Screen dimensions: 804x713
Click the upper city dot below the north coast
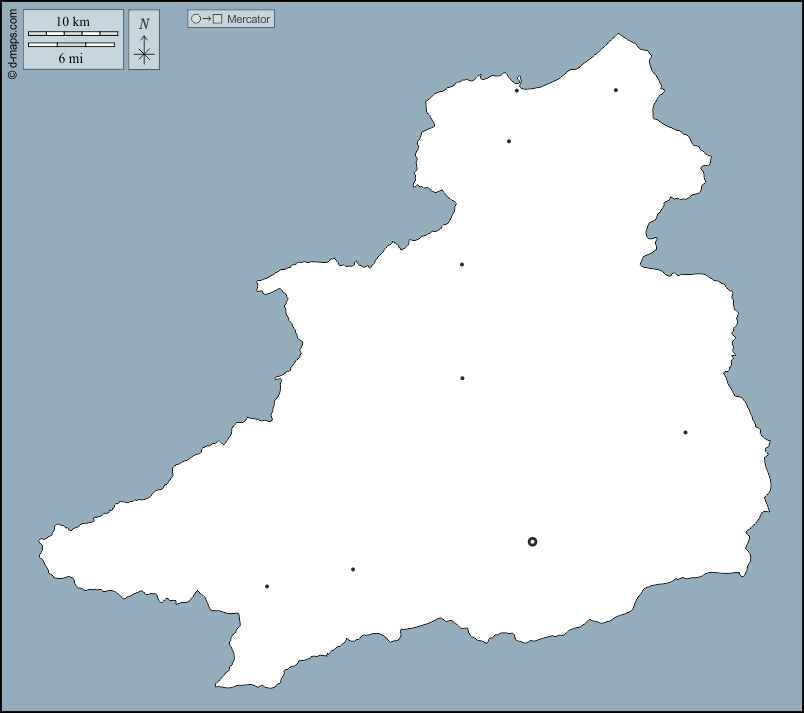point(511,140)
